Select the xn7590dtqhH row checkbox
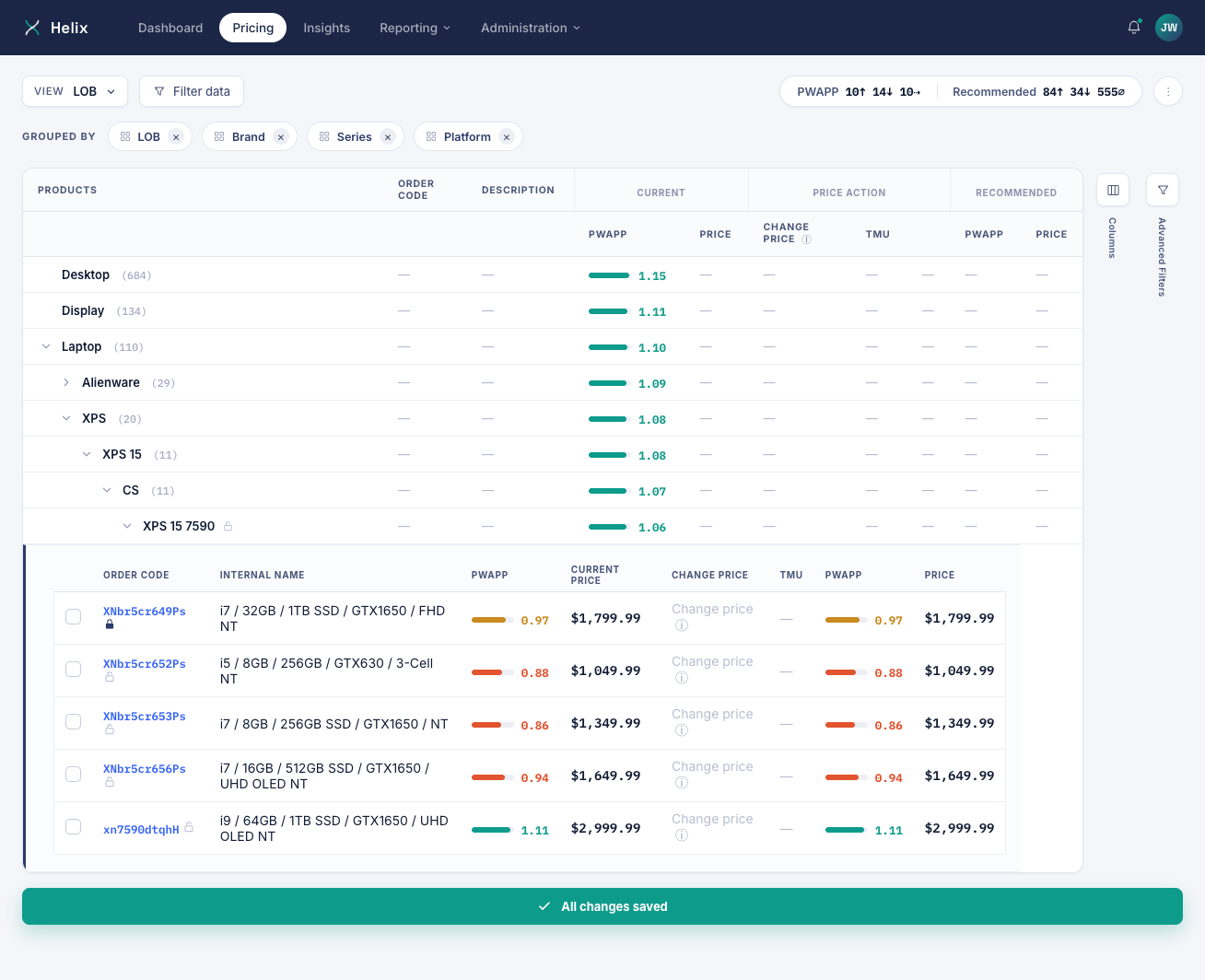The width and height of the screenshot is (1205, 980). pos(74,827)
